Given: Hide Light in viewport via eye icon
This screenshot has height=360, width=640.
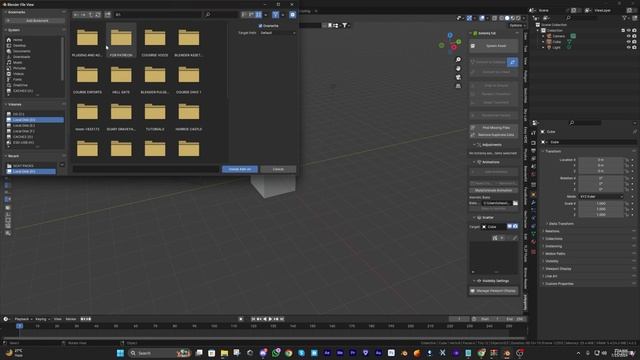Looking at the screenshot, I should coord(628,47).
